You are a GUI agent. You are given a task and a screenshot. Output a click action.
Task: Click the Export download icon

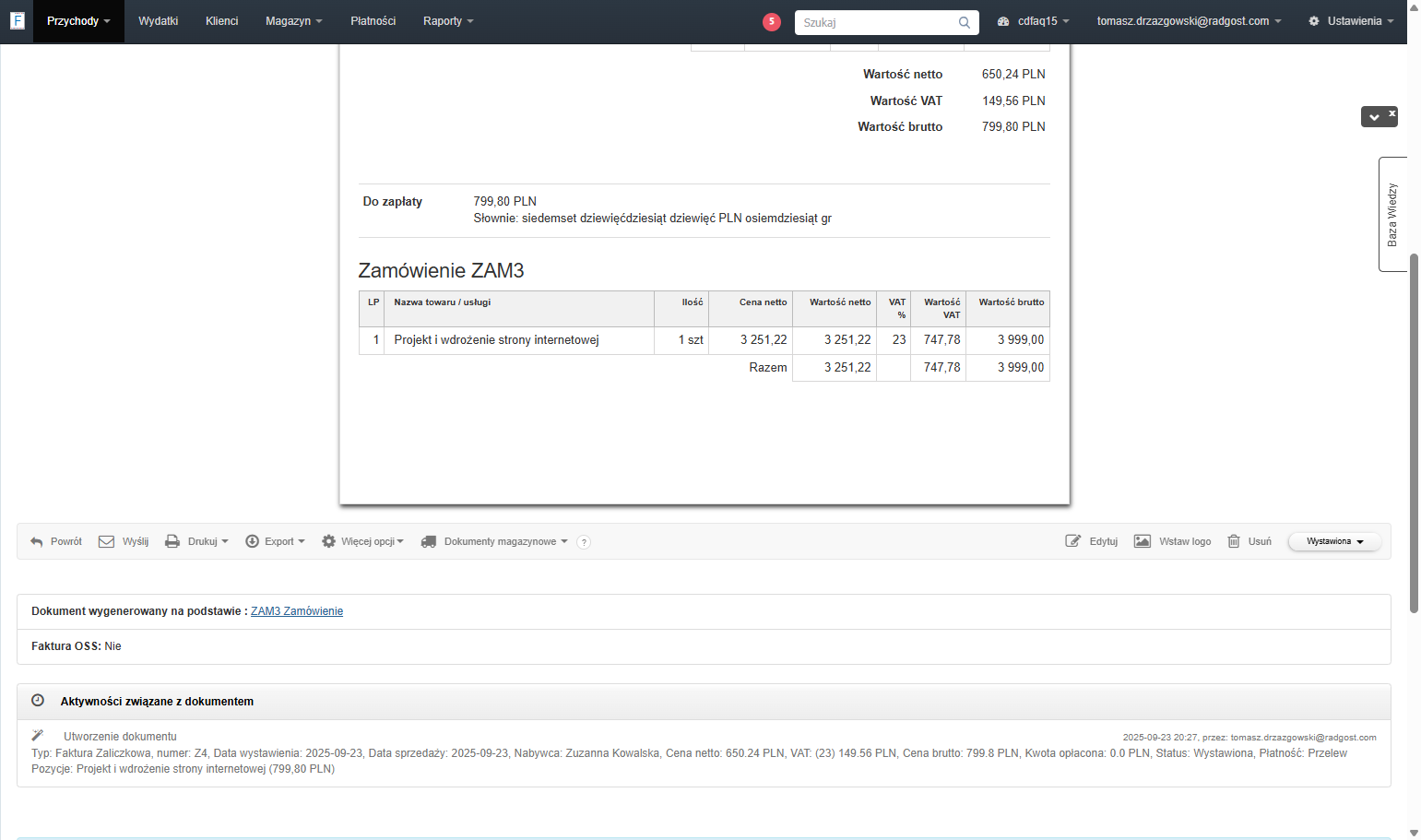click(x=252, y=541)
